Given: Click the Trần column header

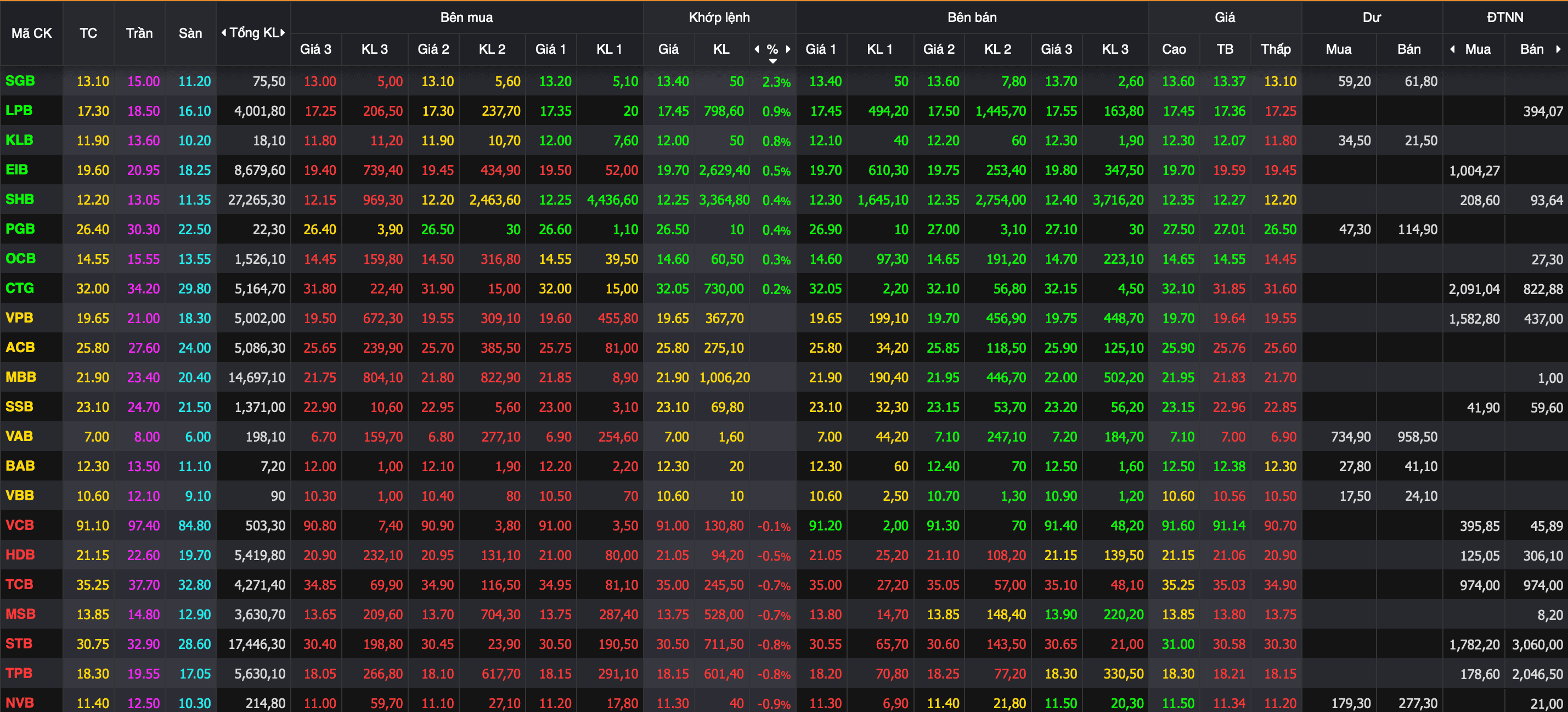Looking at the screenshot, I should (139, 33).
